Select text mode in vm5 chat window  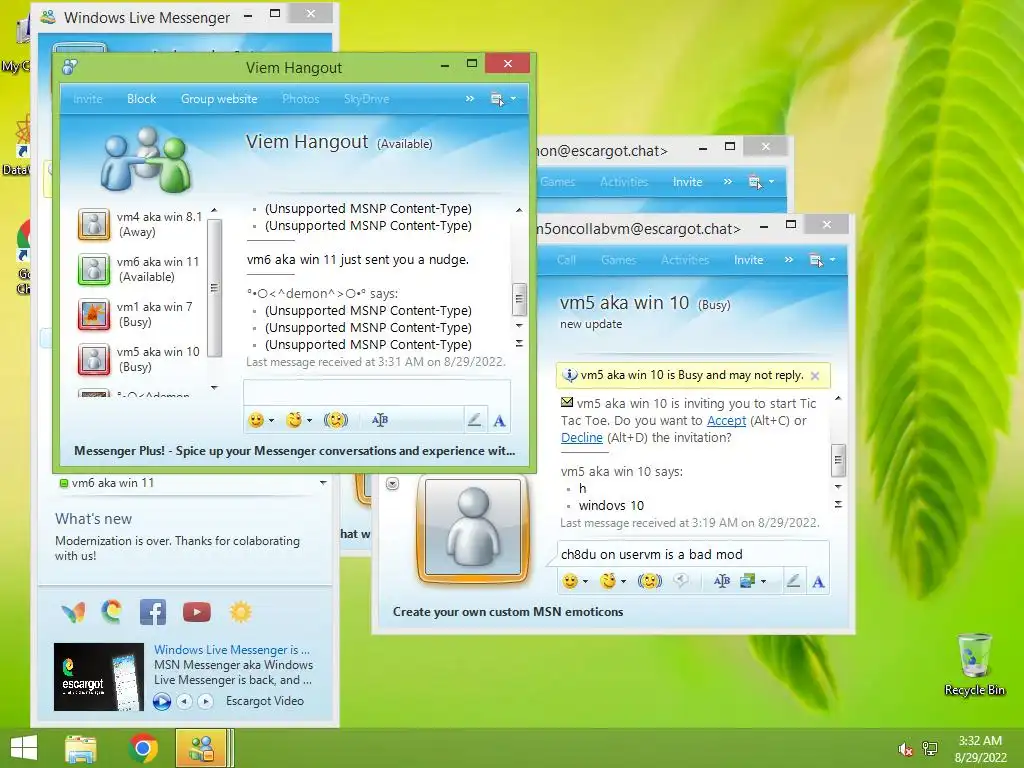pyautogui.click(x=818, y=581)
